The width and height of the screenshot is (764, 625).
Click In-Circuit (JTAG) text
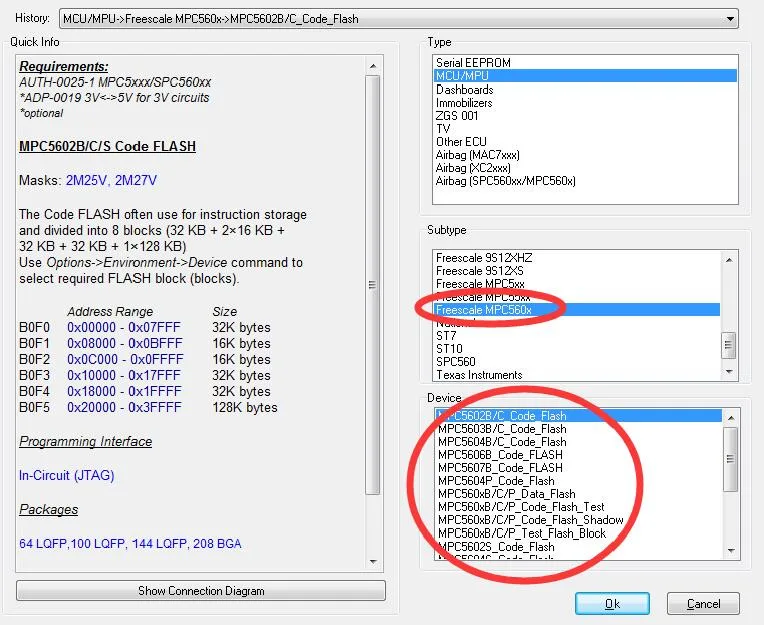(x=67, y=475)
